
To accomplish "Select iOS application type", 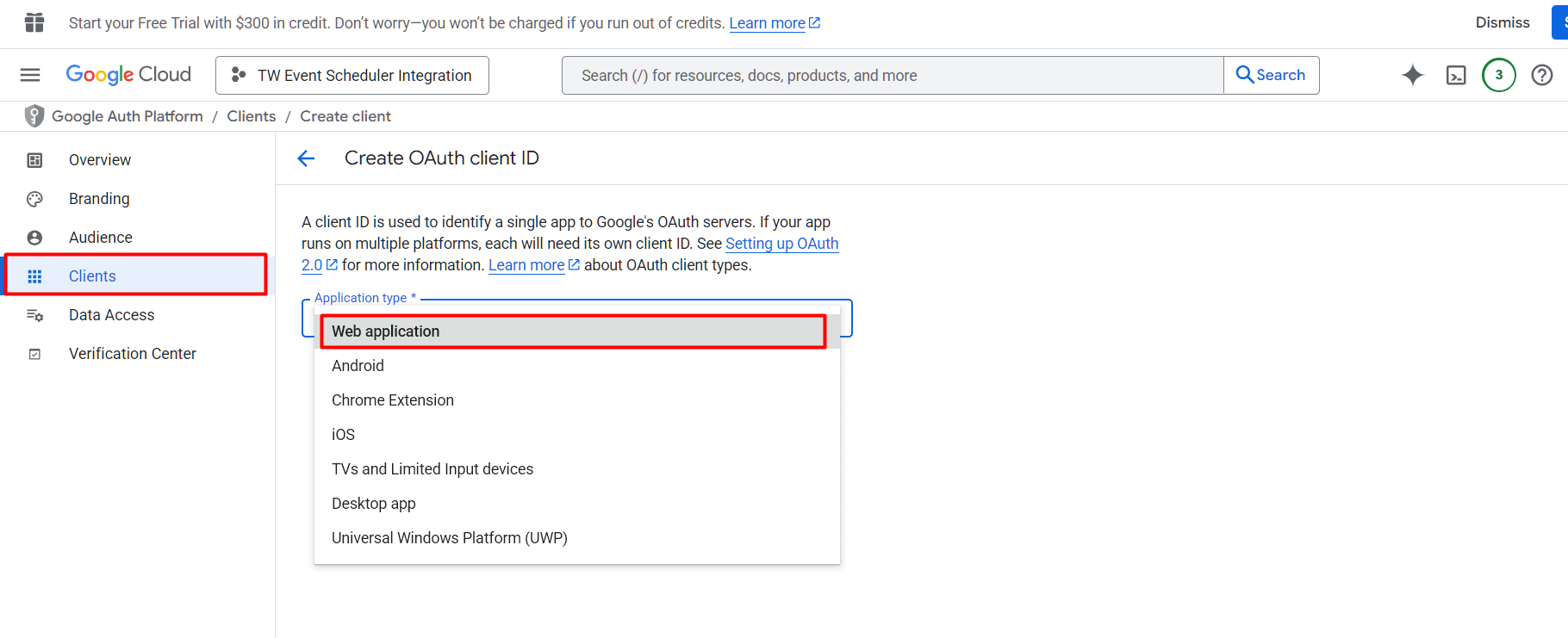I will 576,435.
